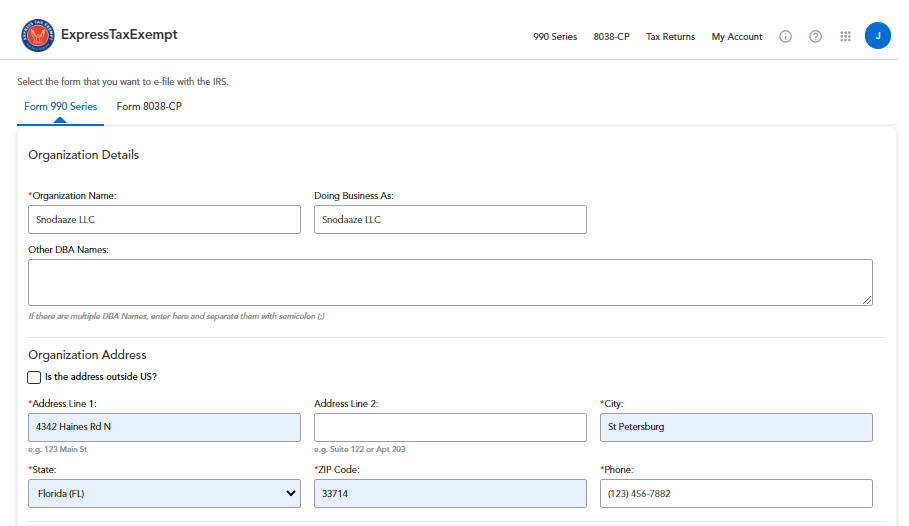The height and width of the screenshot is (526, 909).
Task: Click the empty Address Line 2 field
Action: 450,427
